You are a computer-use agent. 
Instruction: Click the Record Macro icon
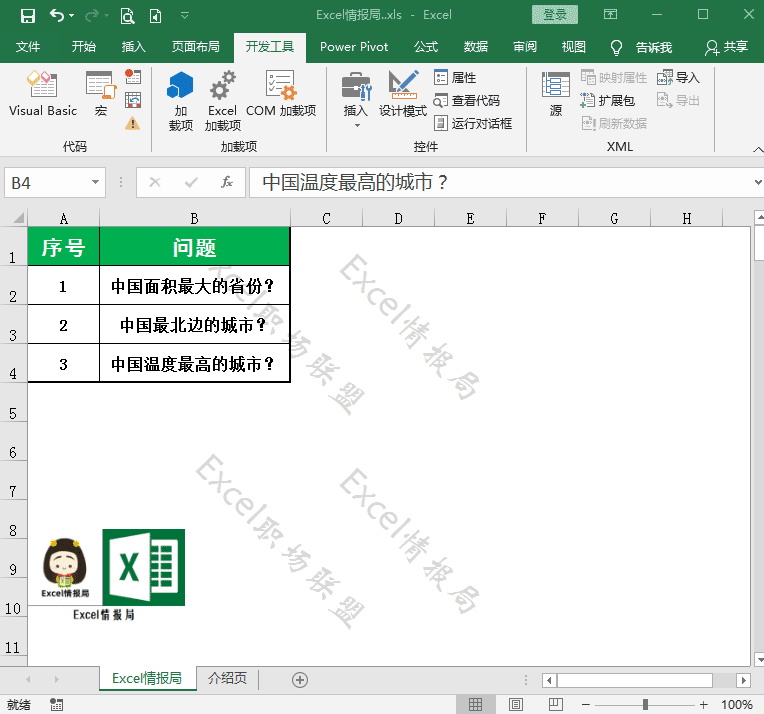(133, 77)
